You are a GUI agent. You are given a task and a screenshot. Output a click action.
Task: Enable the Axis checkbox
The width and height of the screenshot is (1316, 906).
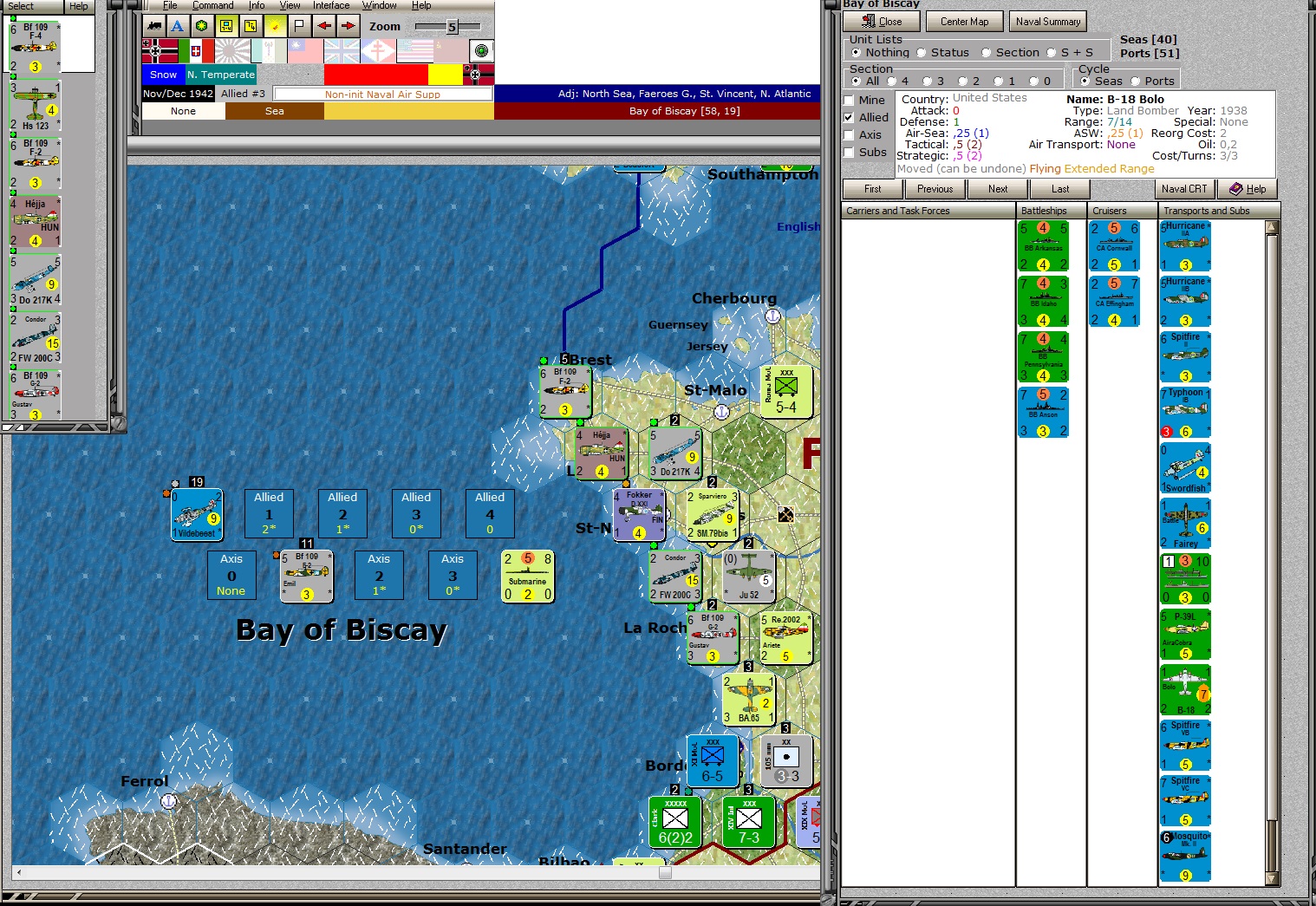pos(849,135)
